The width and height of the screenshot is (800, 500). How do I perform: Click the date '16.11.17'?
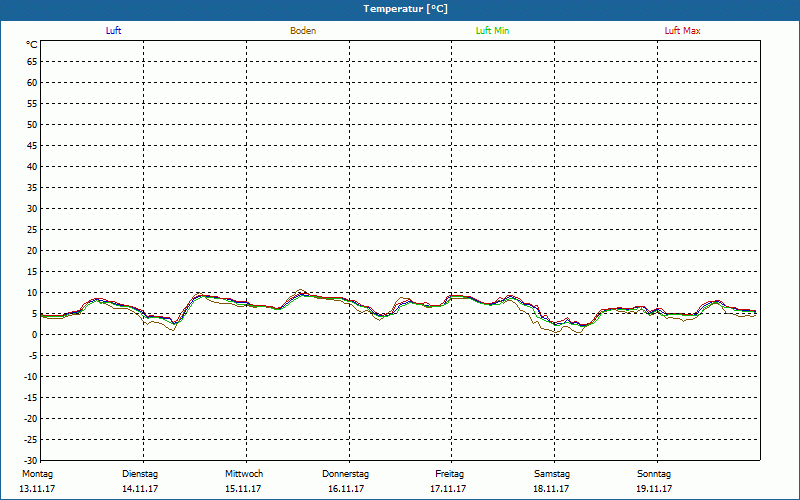click(346, 489)
